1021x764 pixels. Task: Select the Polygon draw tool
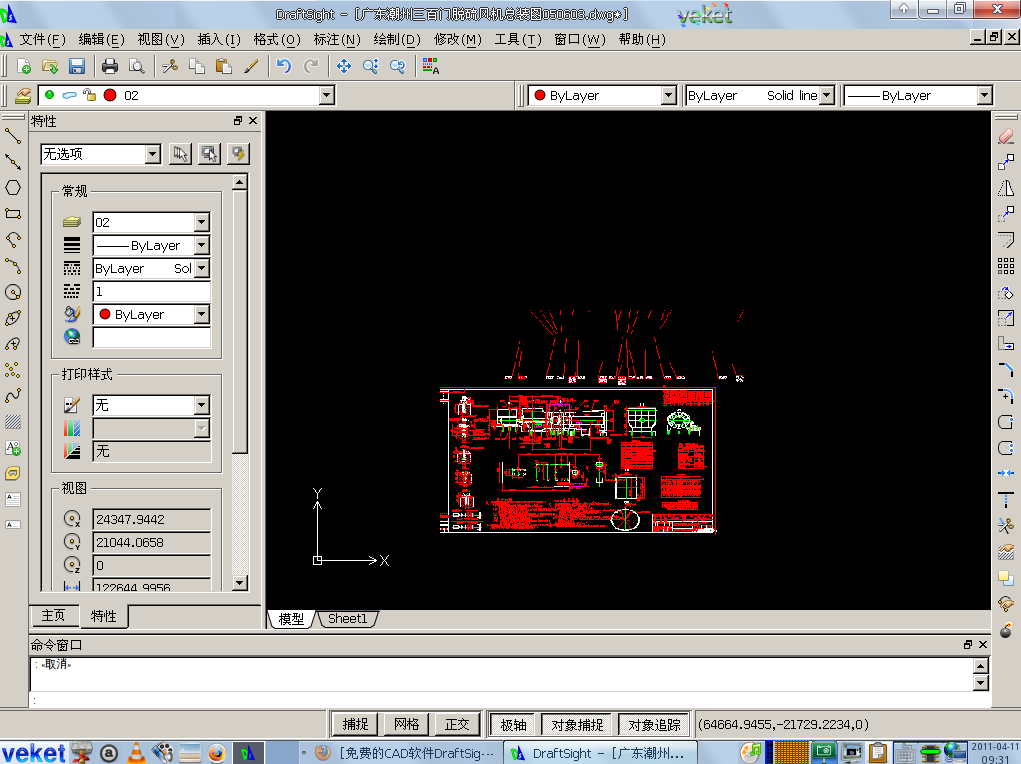(x=13, y=188)
